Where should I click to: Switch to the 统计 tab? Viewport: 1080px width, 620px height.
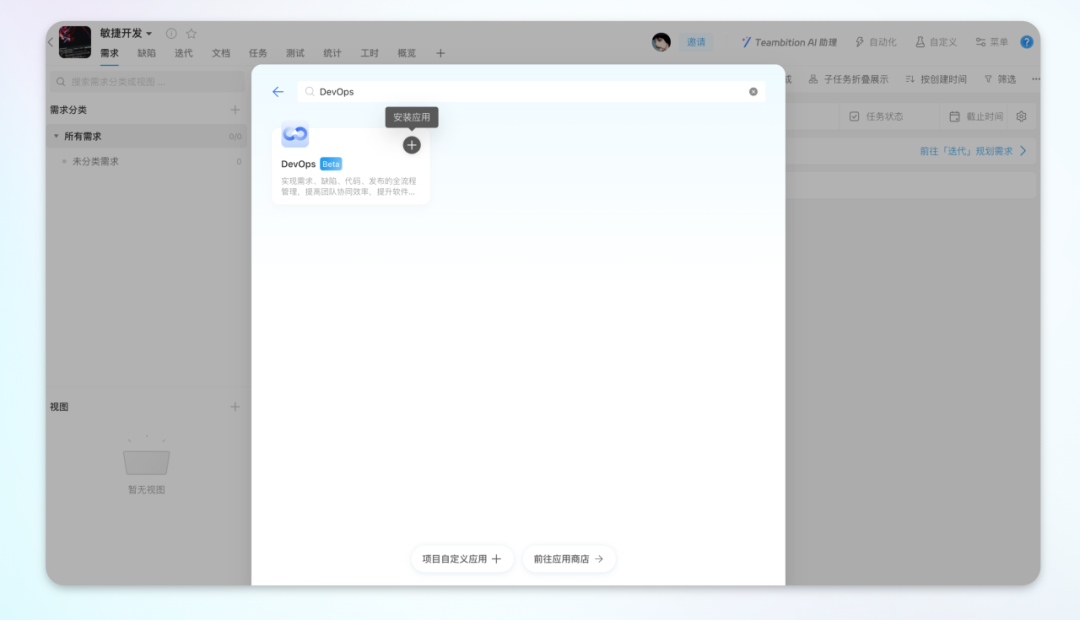pos(333,53)
